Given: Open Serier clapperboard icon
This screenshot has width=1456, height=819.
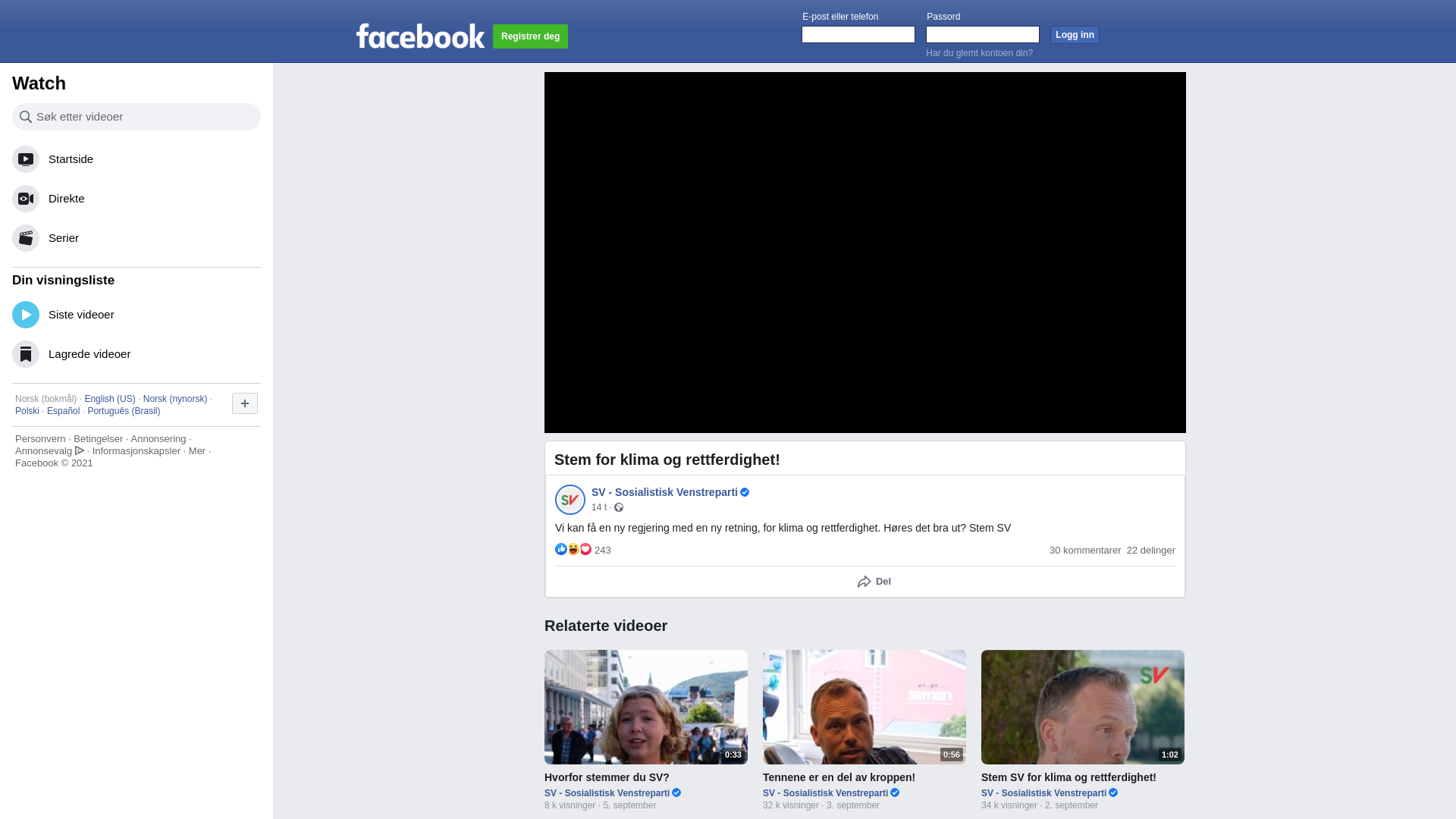Looking at the screenshot, I should pyautogui.click(x=26, y=238).
